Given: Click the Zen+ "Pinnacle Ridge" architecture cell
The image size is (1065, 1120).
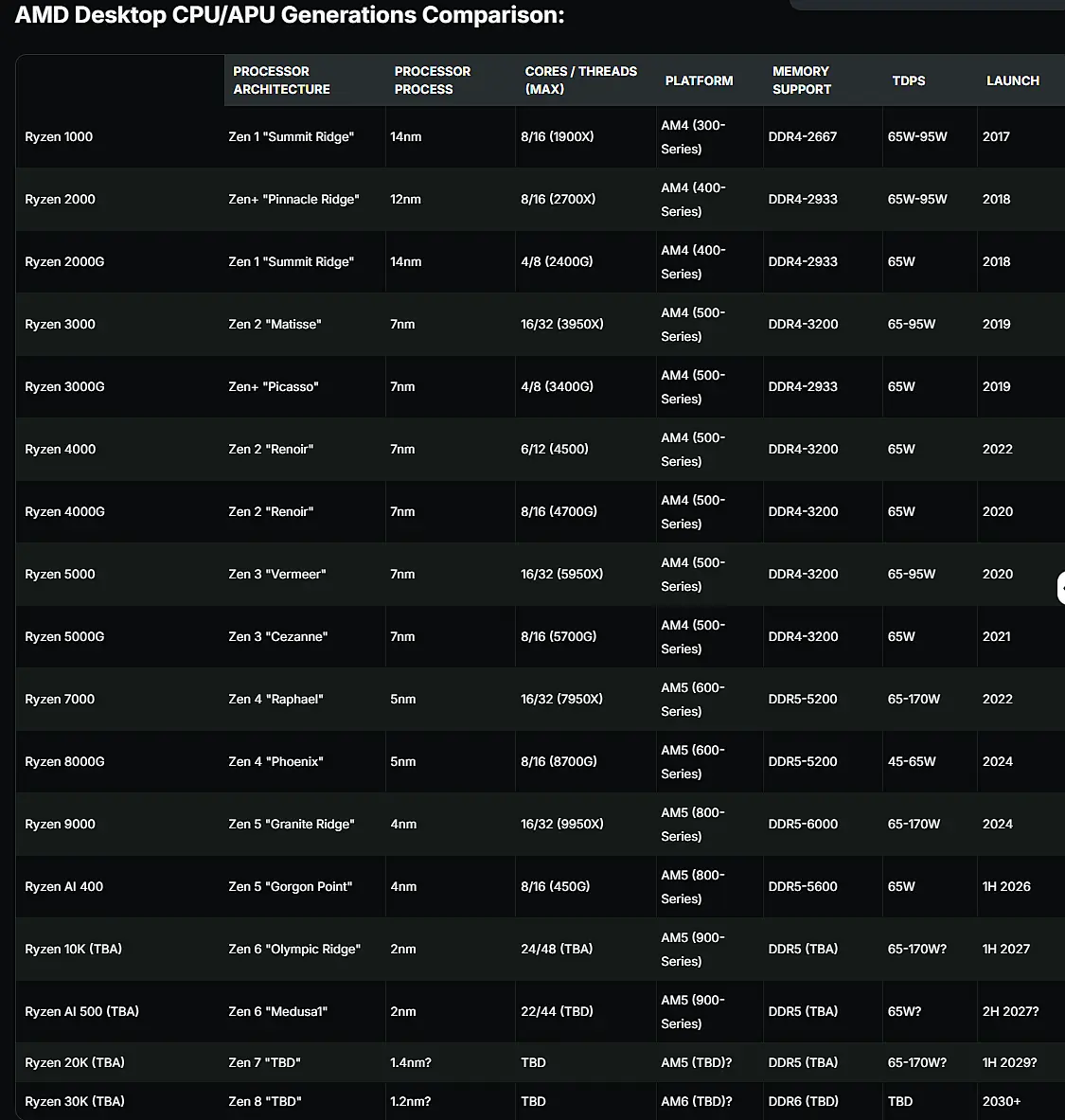Looking at the screenshot, I should pos(293,199).
